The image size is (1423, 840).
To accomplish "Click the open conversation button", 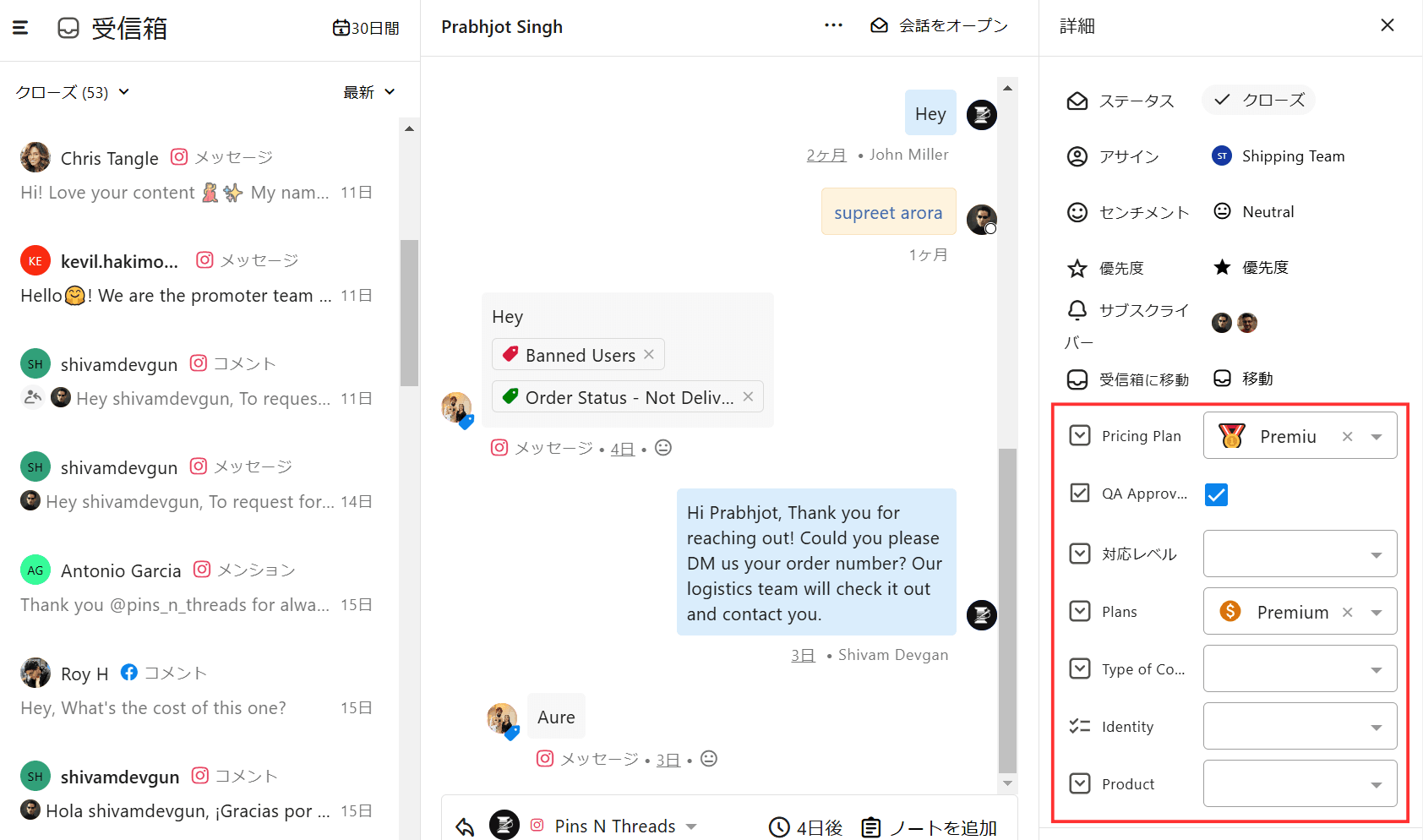I will point(939,26).
